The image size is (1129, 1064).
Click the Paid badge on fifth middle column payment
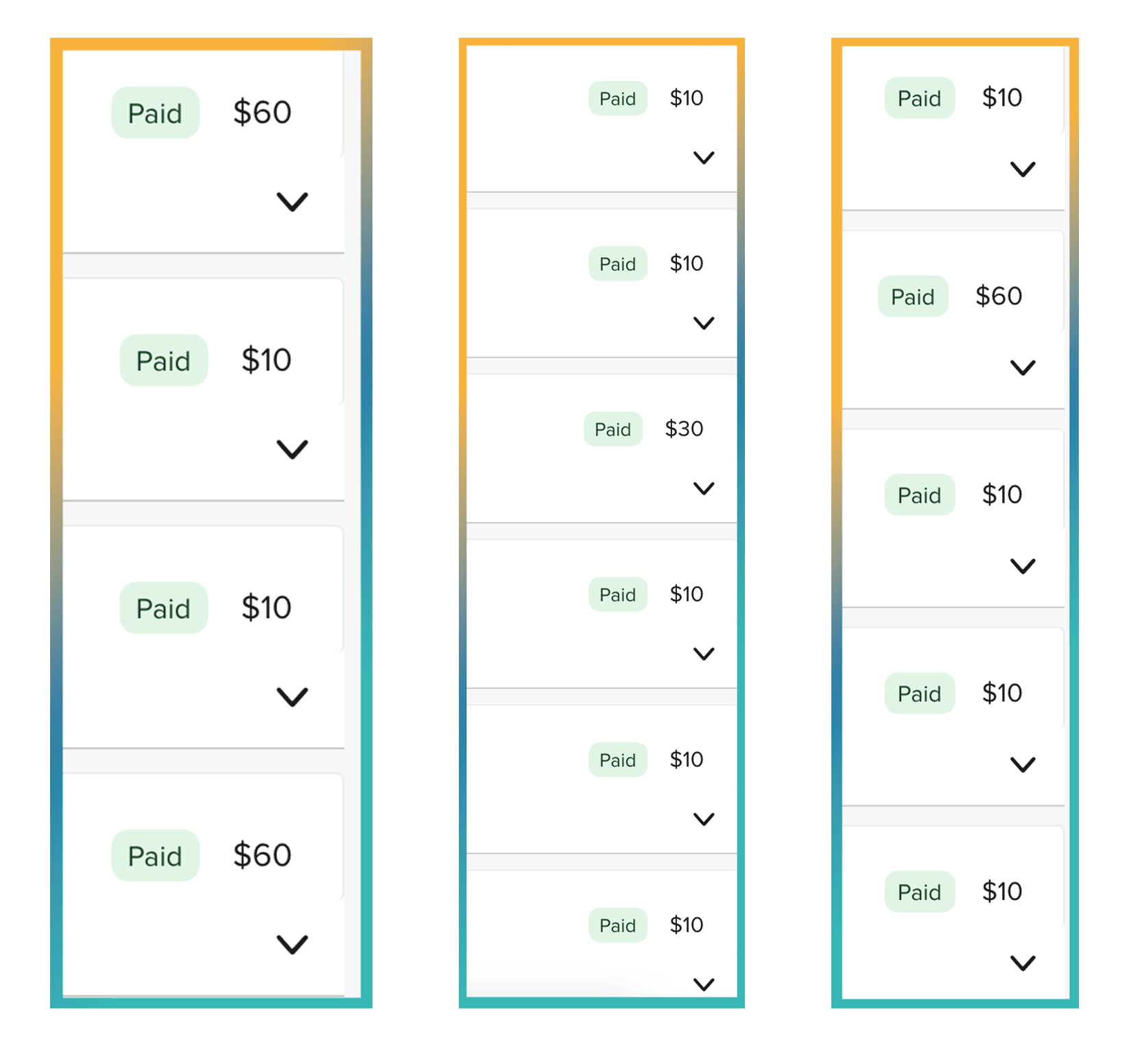(x=617, y=759)
